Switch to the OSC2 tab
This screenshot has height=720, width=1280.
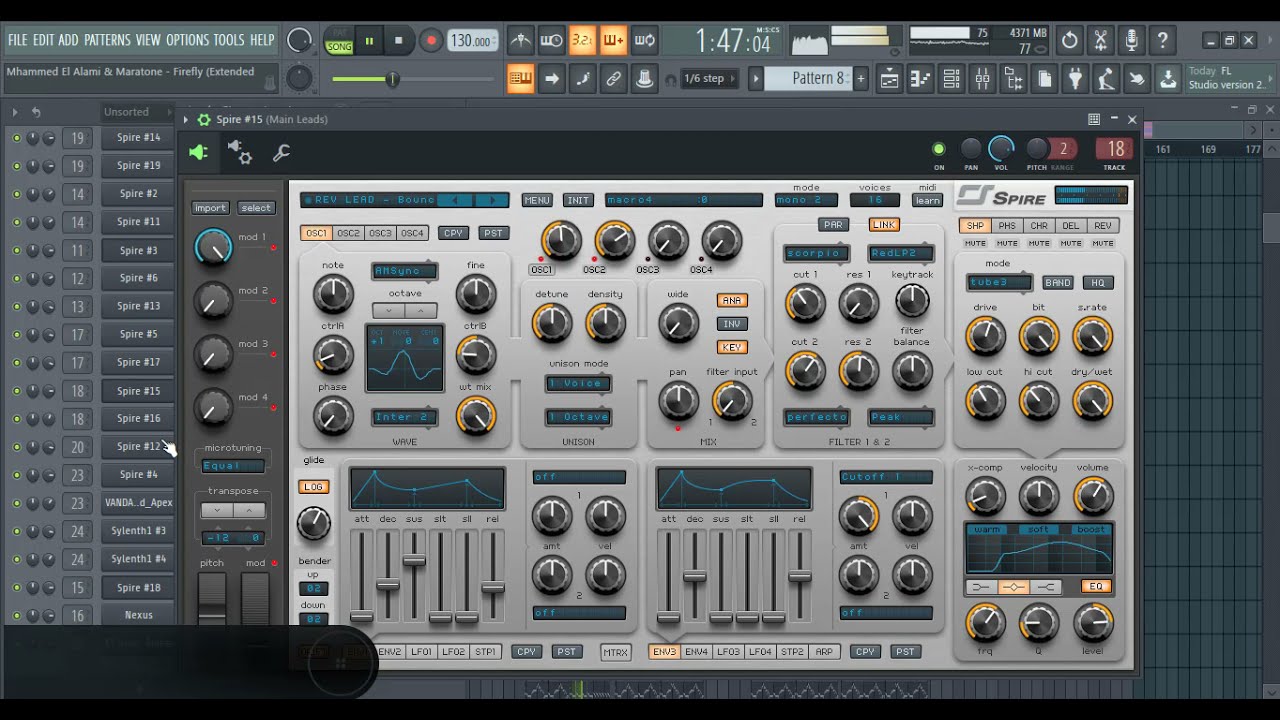tap(348, 233)
